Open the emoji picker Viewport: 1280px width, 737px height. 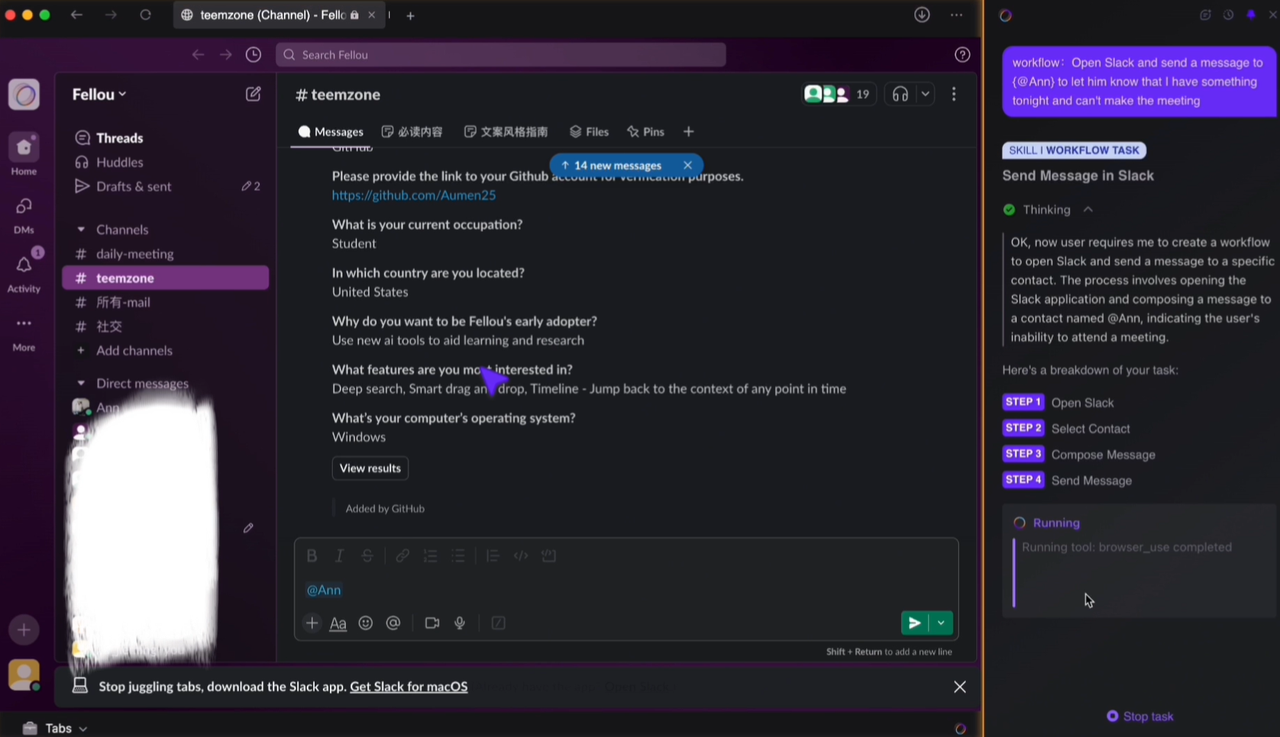[x=366, y=623]
